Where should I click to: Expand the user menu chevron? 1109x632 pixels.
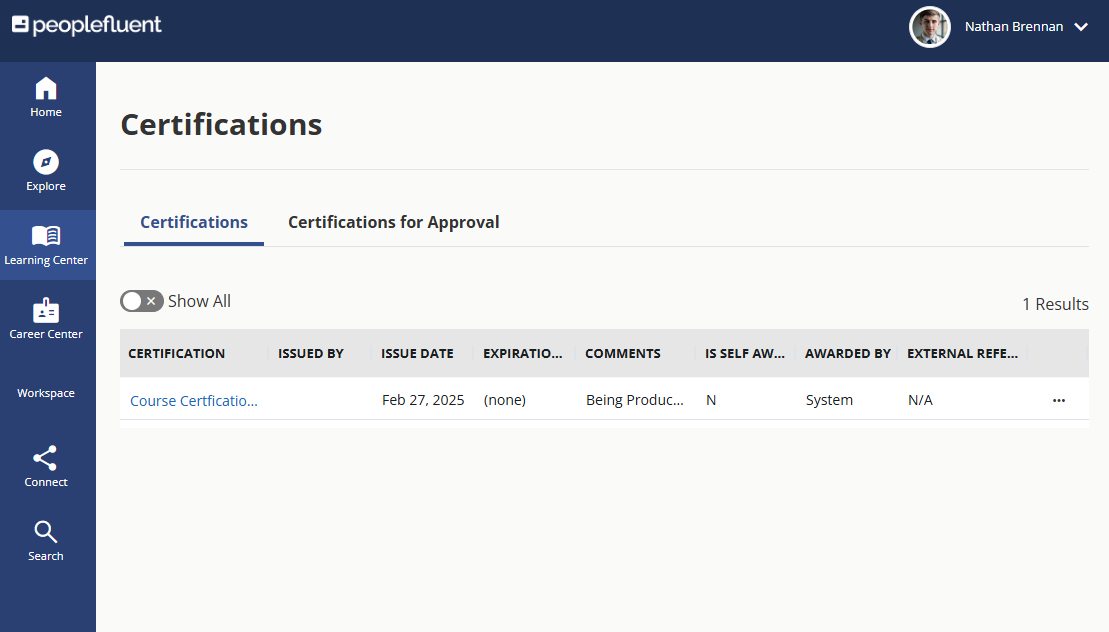pyautogui.click(x=1081, y=27)
